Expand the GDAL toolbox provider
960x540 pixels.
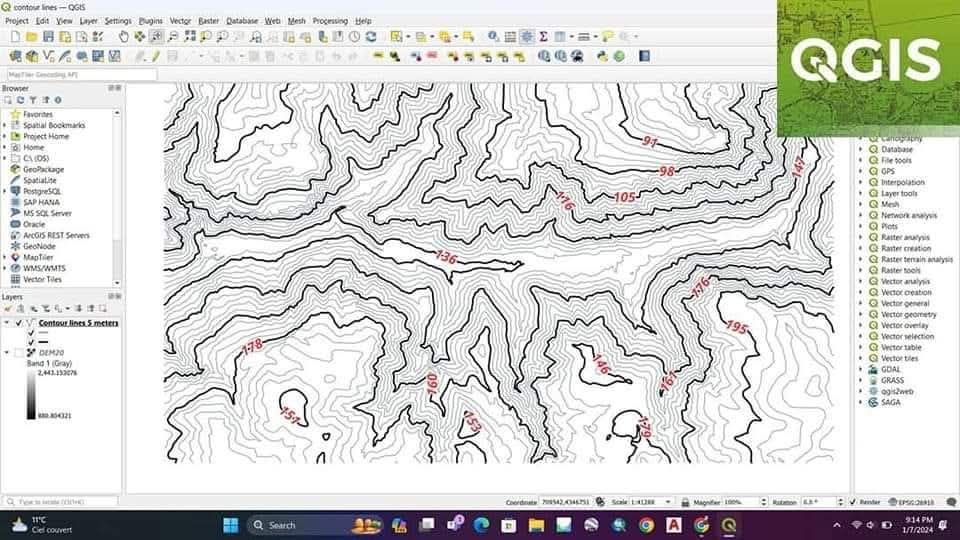click(x=861, y=370)
